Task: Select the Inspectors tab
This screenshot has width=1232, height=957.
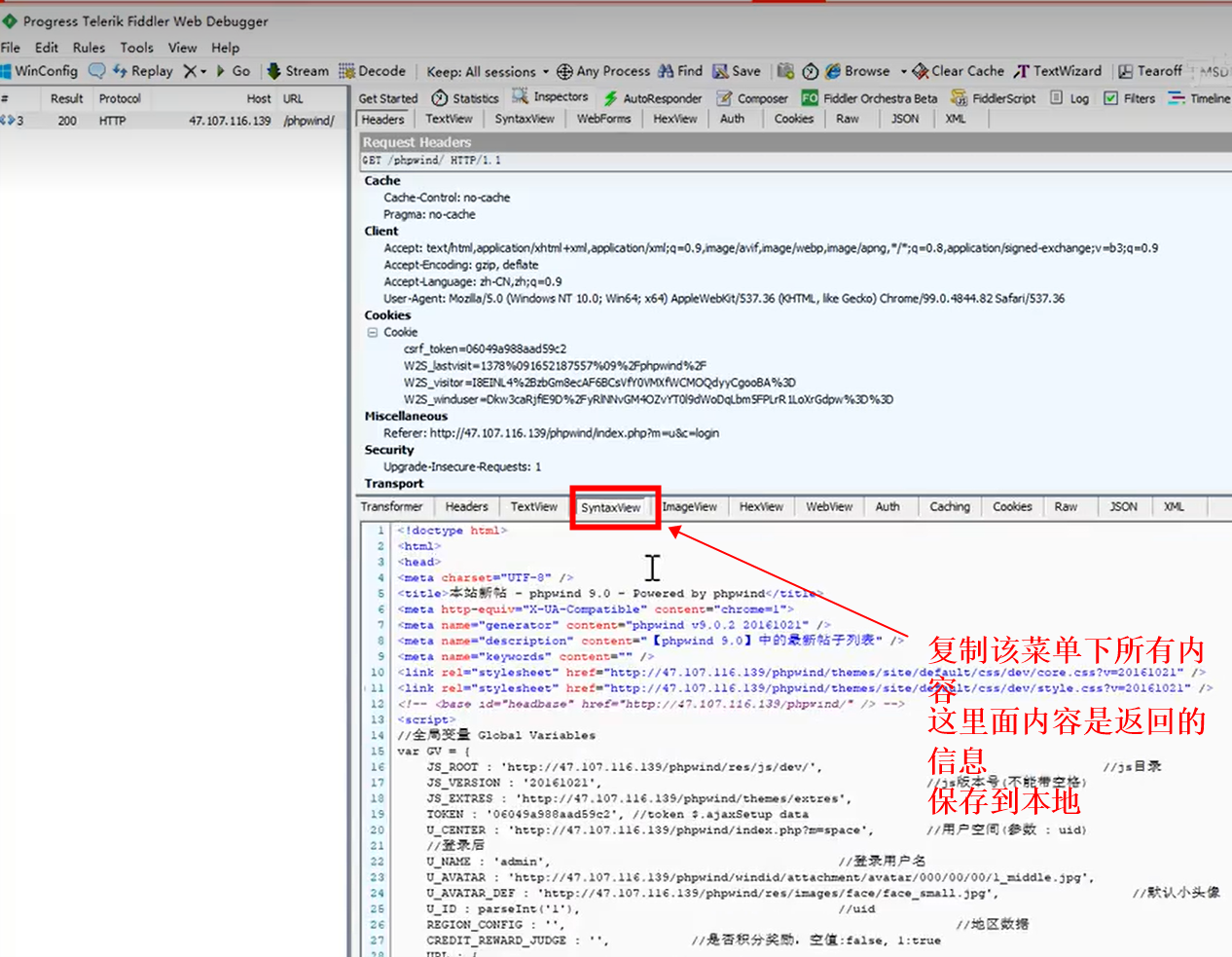Action: pyautogui.click(x=551, y=97)
